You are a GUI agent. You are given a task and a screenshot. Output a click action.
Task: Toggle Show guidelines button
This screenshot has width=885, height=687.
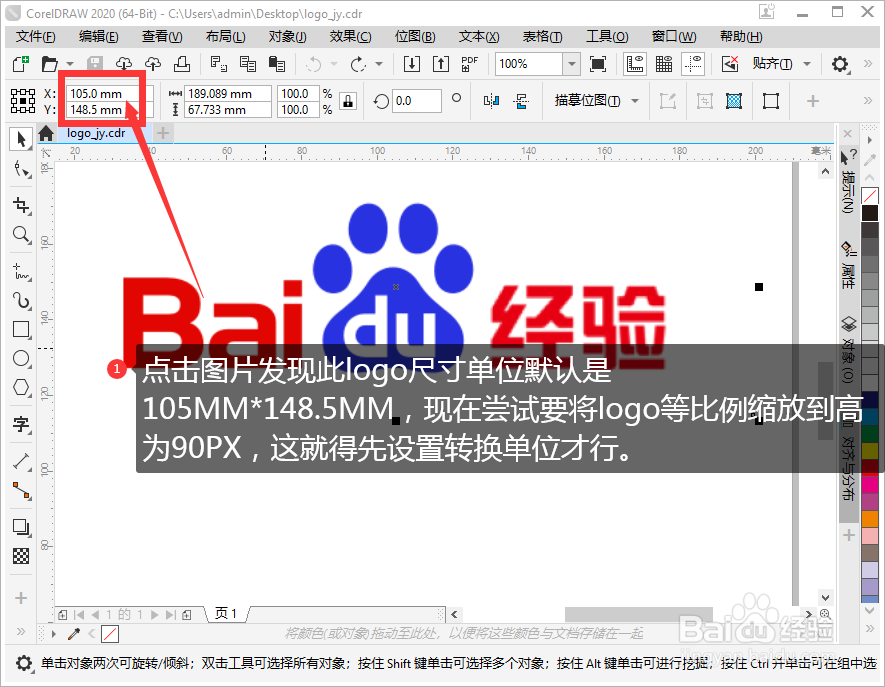[693, 64]
